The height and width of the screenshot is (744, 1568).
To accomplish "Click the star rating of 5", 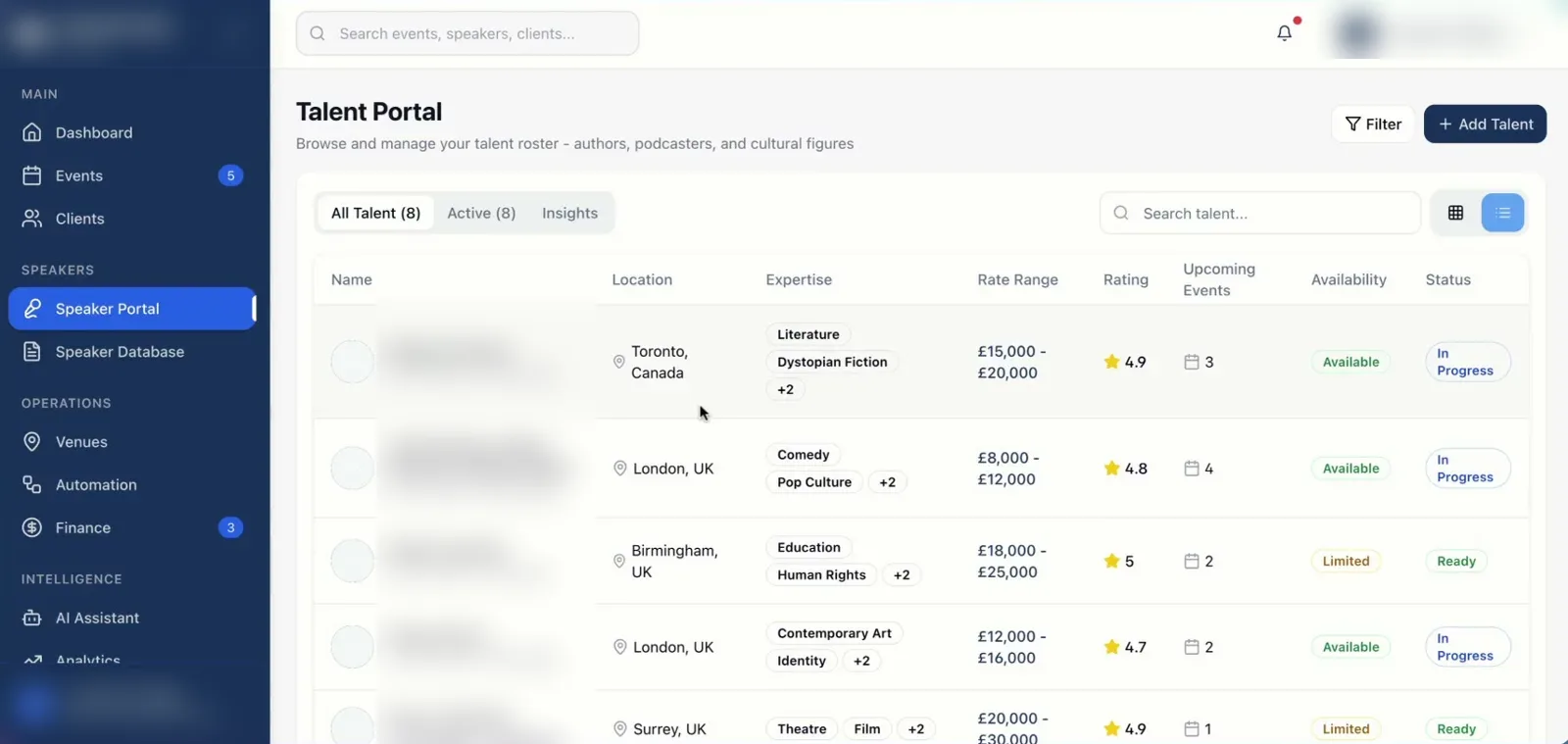I will (1119, 562).
